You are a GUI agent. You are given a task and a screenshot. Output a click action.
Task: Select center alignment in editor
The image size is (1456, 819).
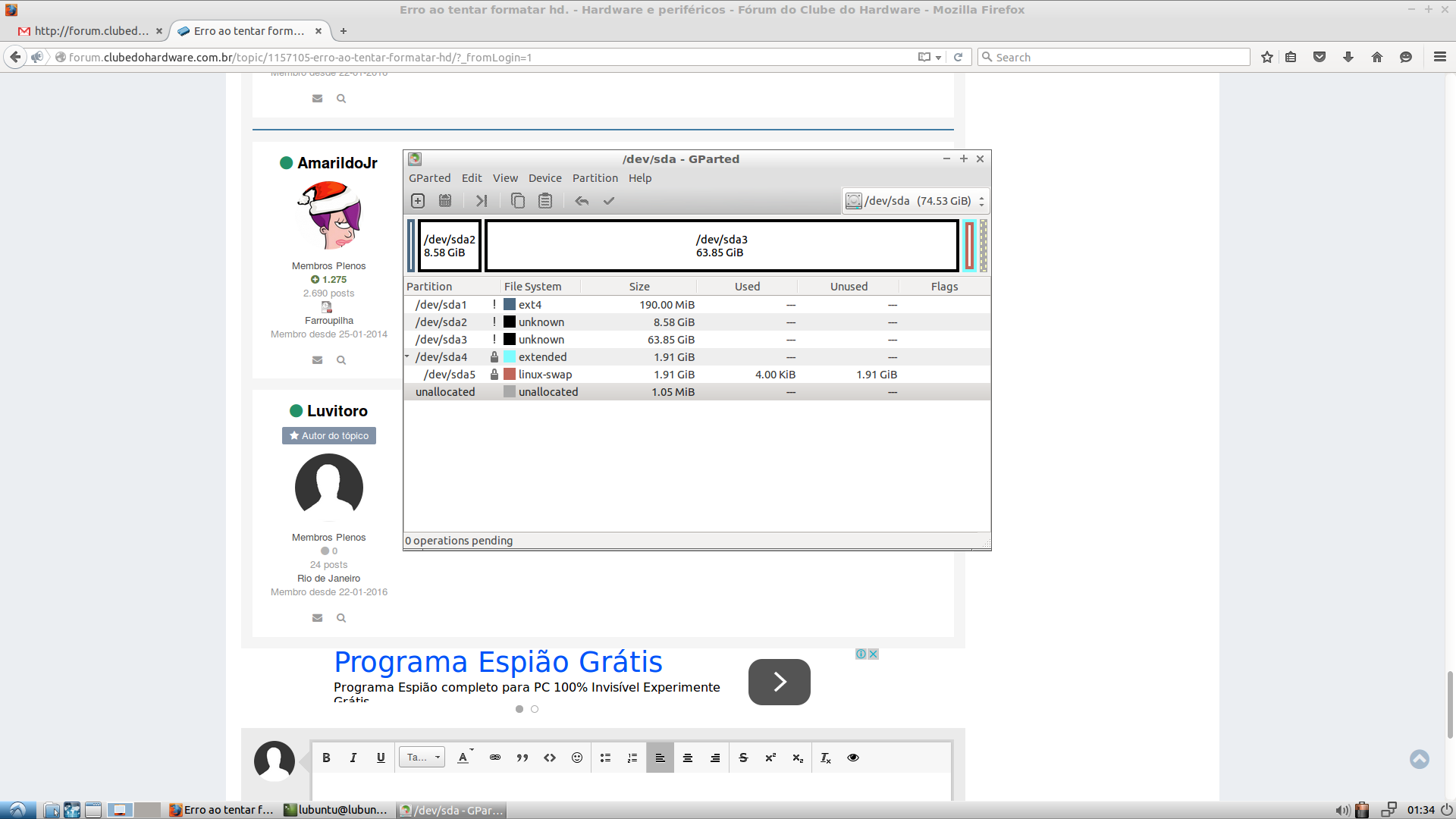coord(688,758)
